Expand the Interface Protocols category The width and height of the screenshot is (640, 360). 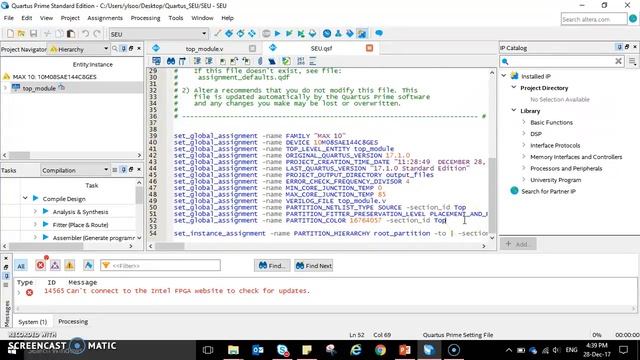pyautogui.click(x=524, y=145)
